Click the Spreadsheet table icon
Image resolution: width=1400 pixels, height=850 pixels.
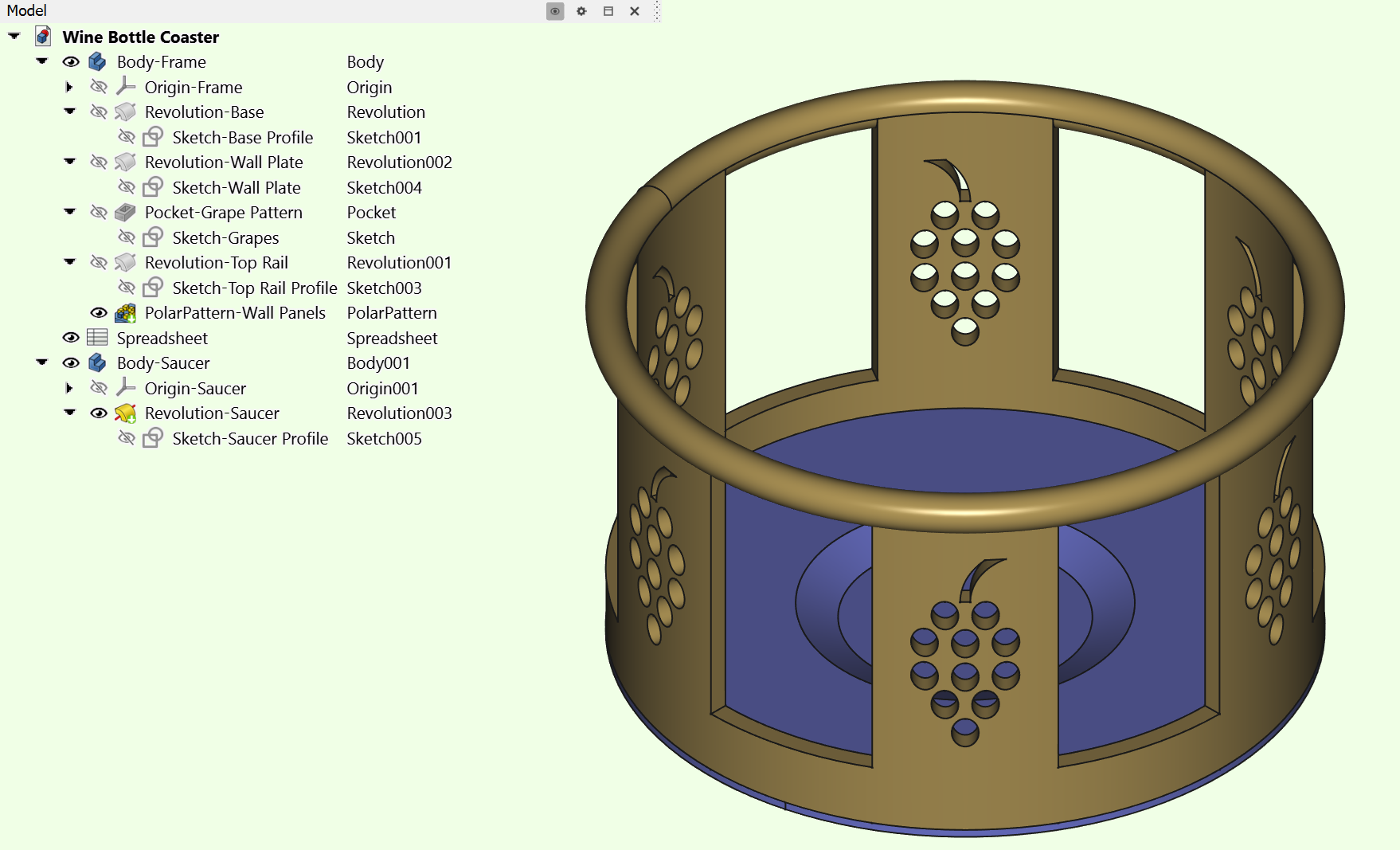[97, 338]
